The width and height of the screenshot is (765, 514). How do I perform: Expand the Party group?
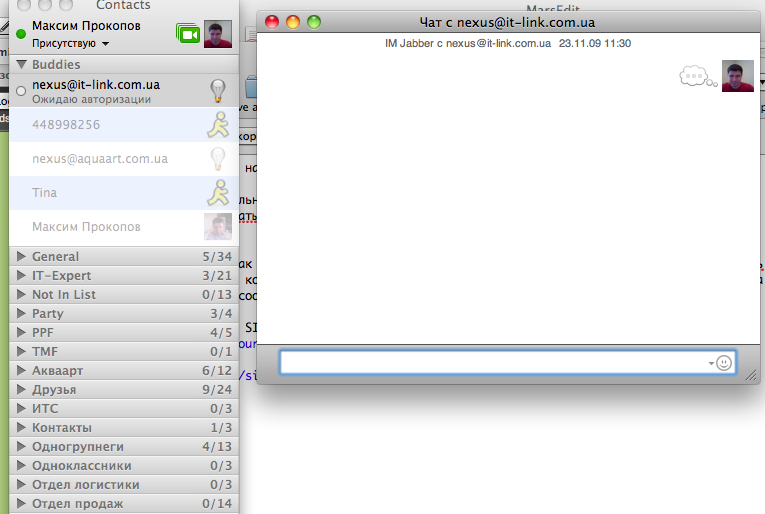(21, 313)
